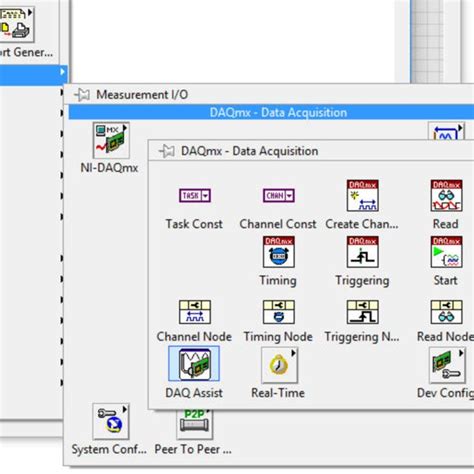Expand the highlighted palette row arrow

click(62, 71)
